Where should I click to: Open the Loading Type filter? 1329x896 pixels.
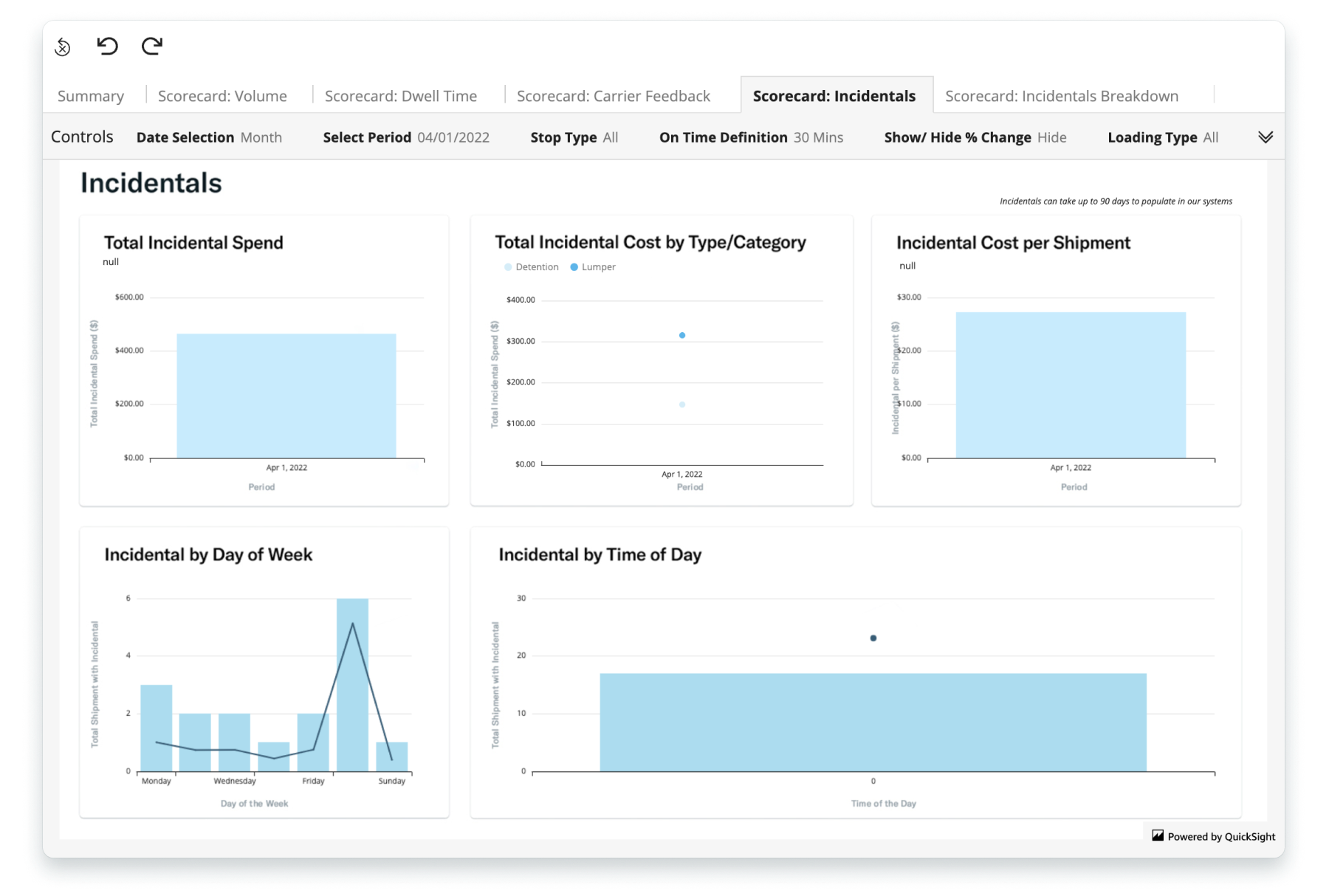[x=1162, y=137]
